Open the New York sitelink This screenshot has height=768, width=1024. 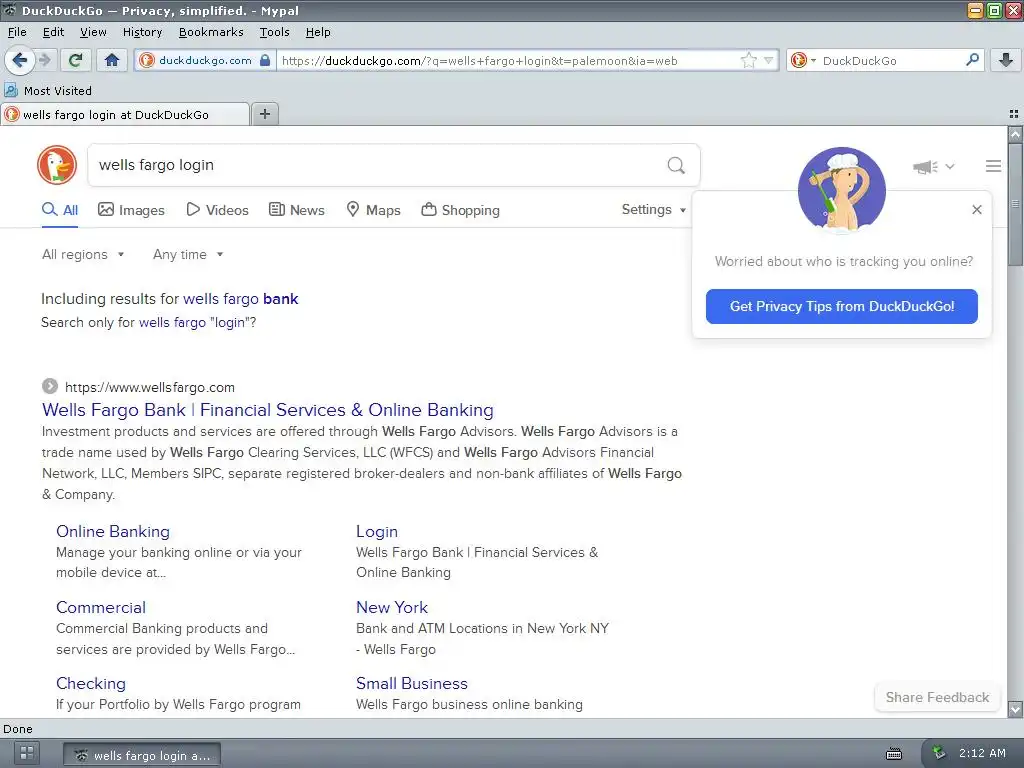tap(392, 607)
